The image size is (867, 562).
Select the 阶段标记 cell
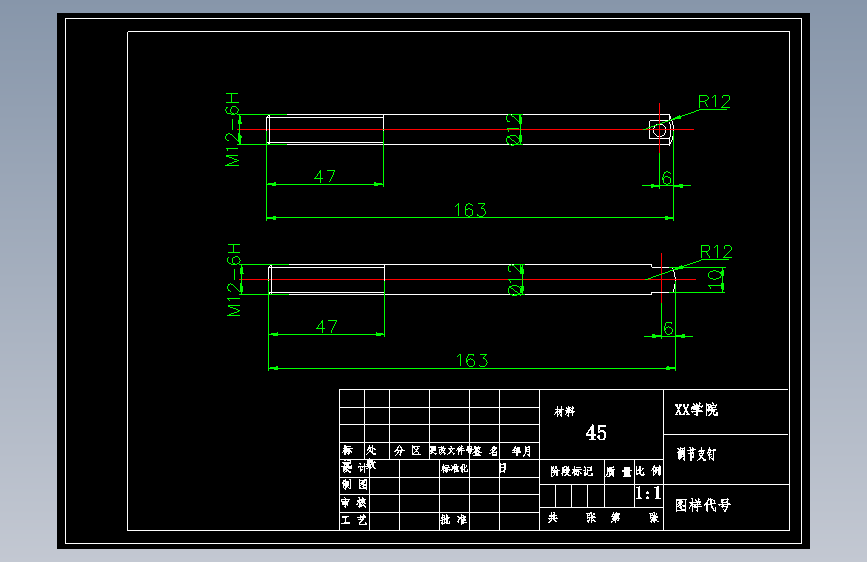click(572, 471)
